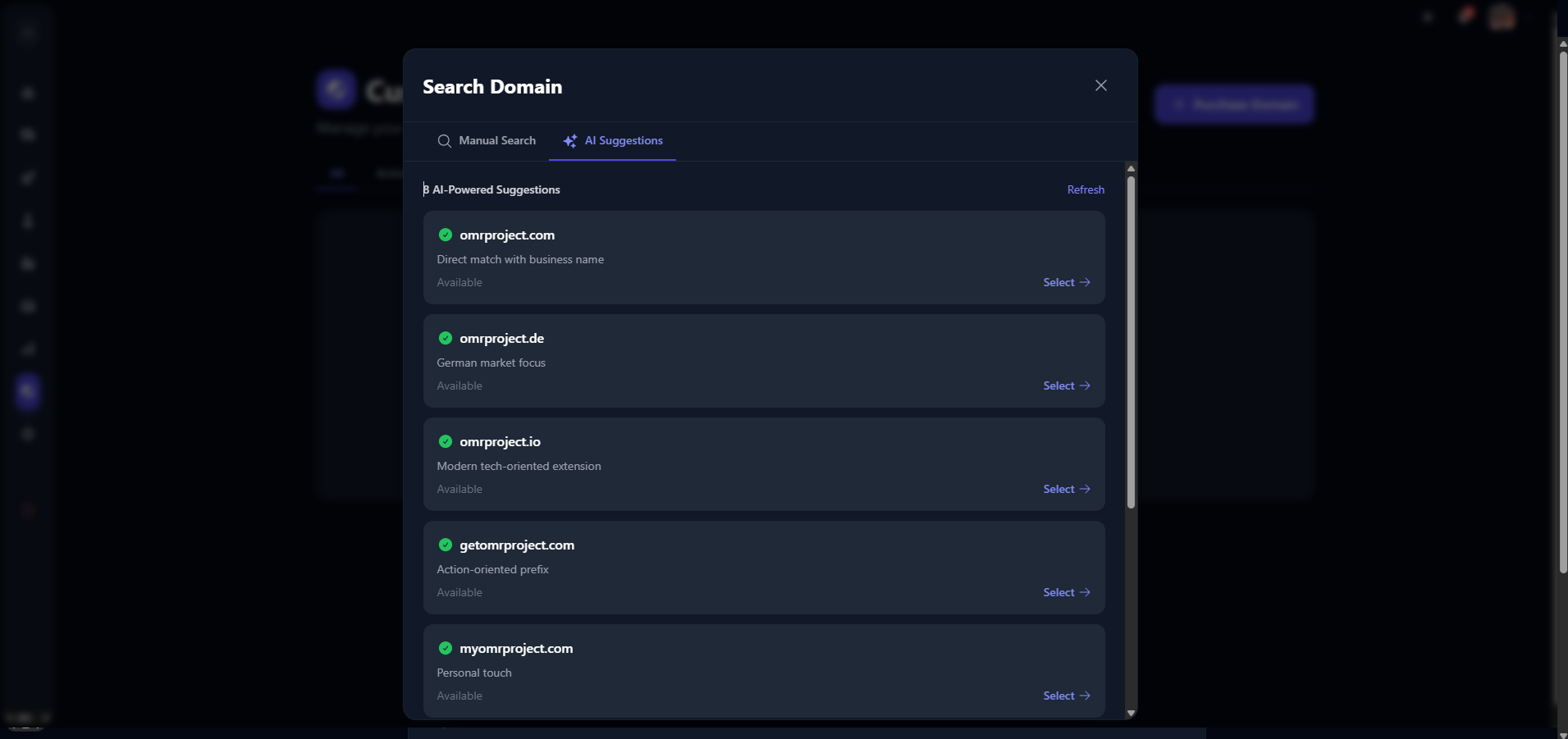Viewport: 1568px width, 739px height.
Task: Click green checkmark icon for myomrproject.com
Action: [445, 648]
